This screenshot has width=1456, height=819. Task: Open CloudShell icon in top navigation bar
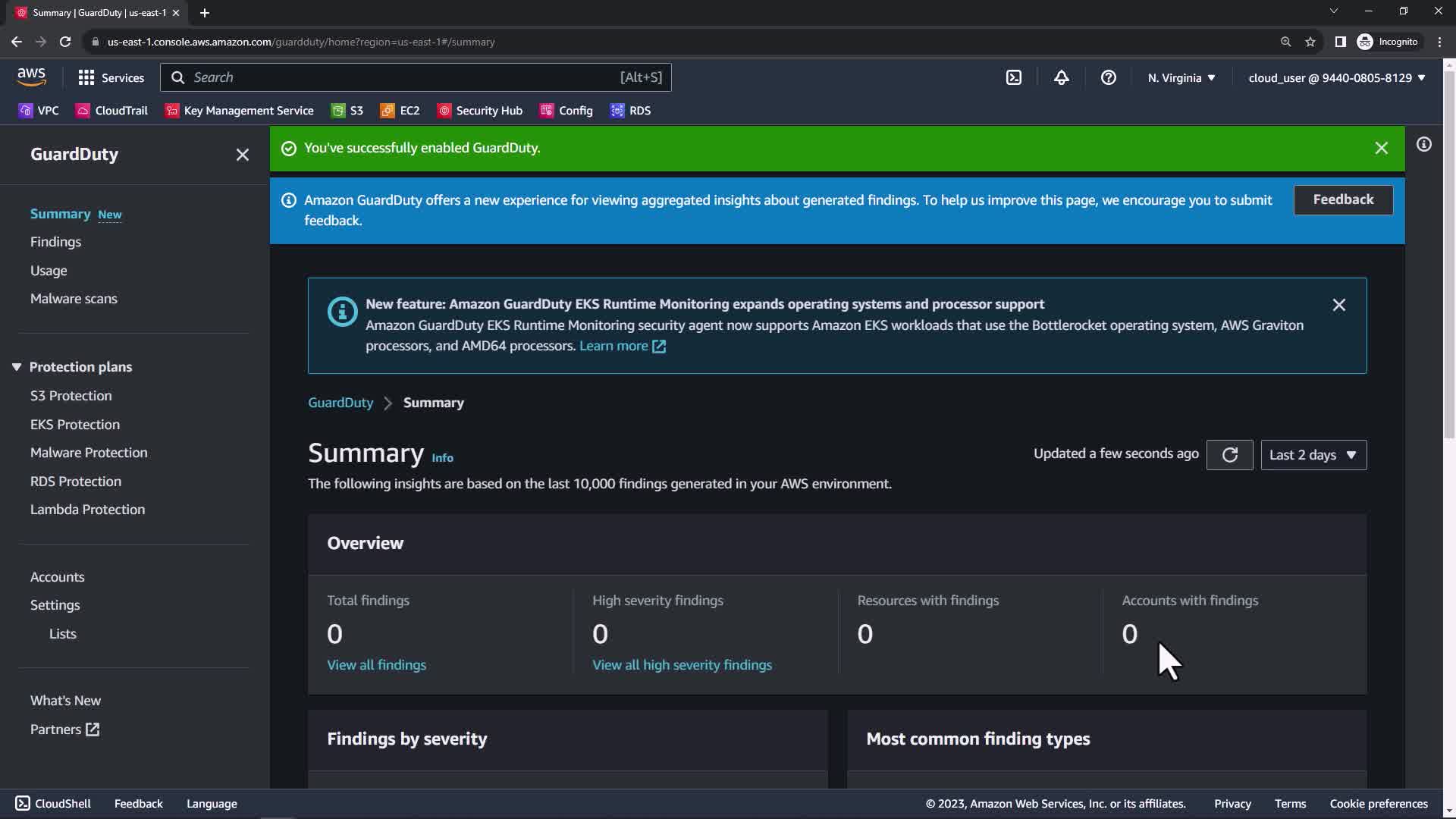(x=1014, y=77)
